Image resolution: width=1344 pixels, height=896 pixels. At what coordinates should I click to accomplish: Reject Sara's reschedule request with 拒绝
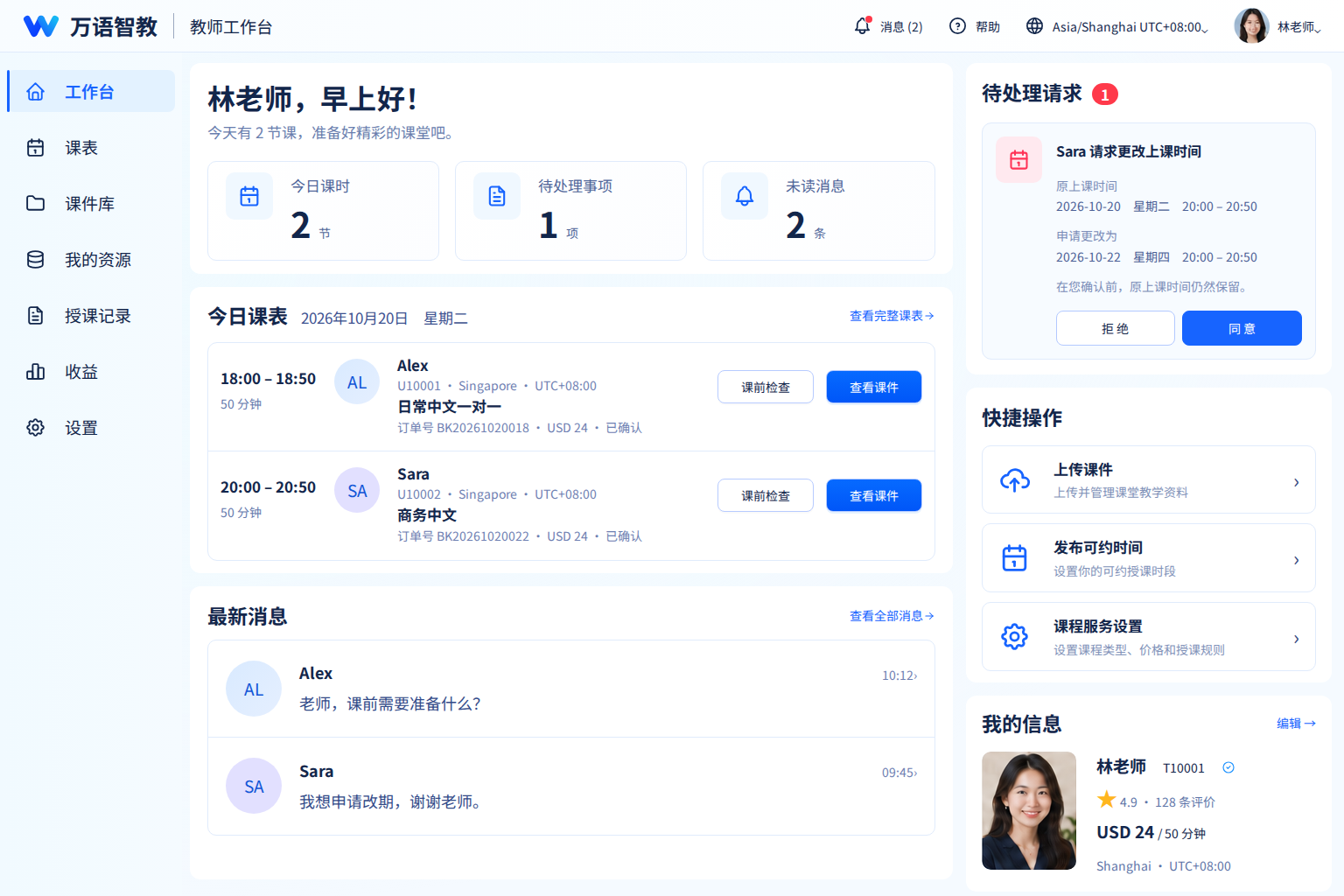pos(1115,328)
